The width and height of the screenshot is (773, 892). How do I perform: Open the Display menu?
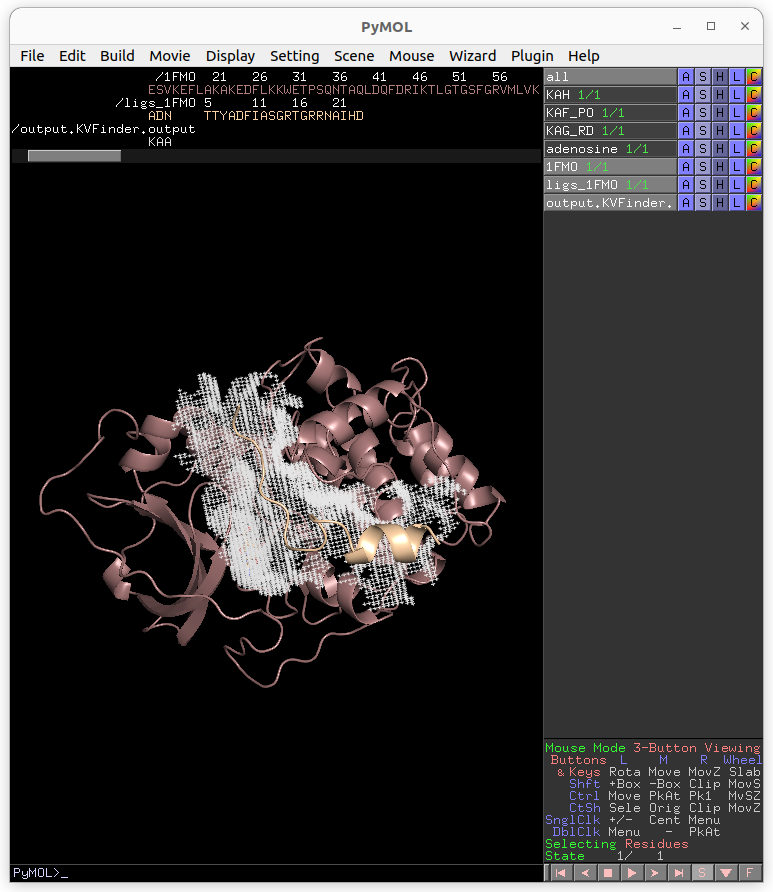[230, 56]
